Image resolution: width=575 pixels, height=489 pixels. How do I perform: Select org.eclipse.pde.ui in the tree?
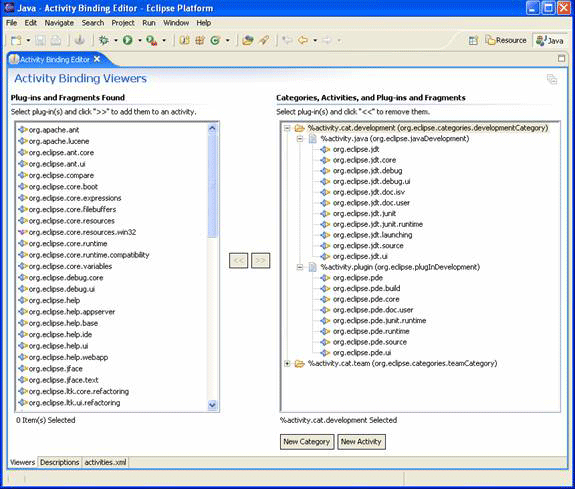[362, 353]
